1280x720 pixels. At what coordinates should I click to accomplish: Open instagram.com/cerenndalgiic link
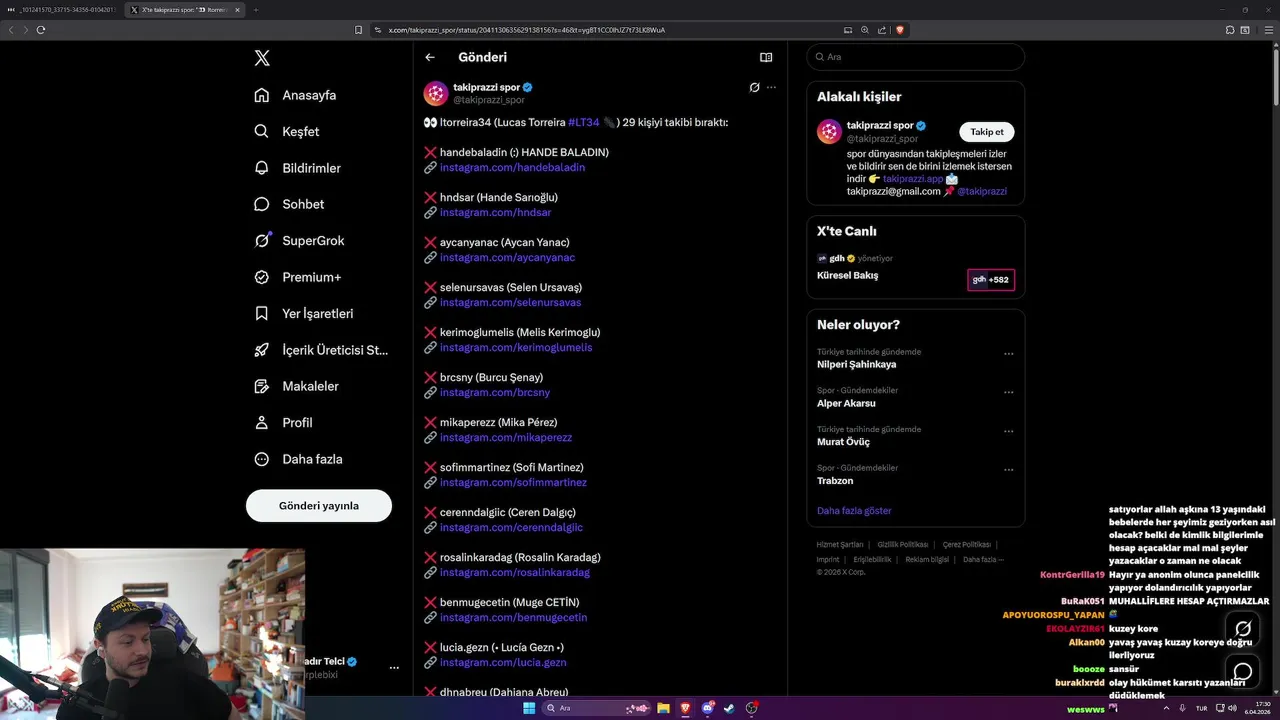[x=511, y=528]
